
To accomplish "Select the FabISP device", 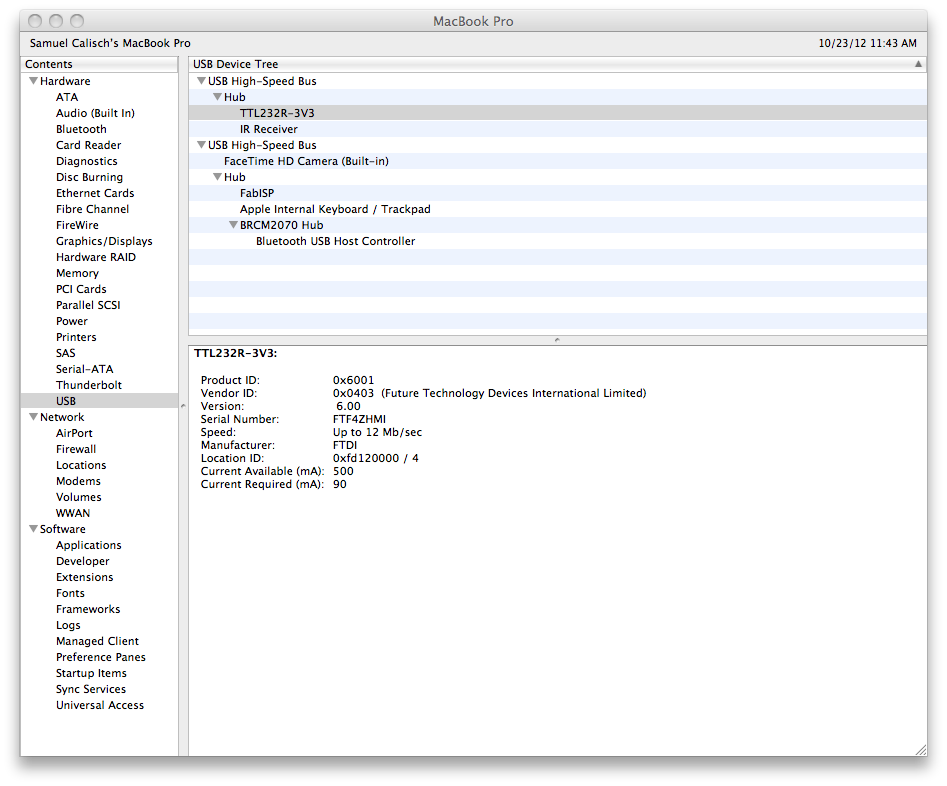I will 557,193.
